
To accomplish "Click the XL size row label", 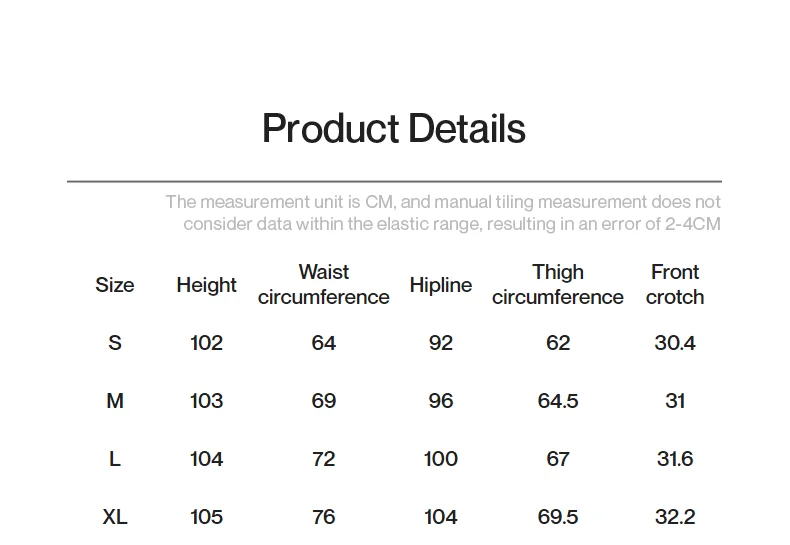I will pos(115,517).
